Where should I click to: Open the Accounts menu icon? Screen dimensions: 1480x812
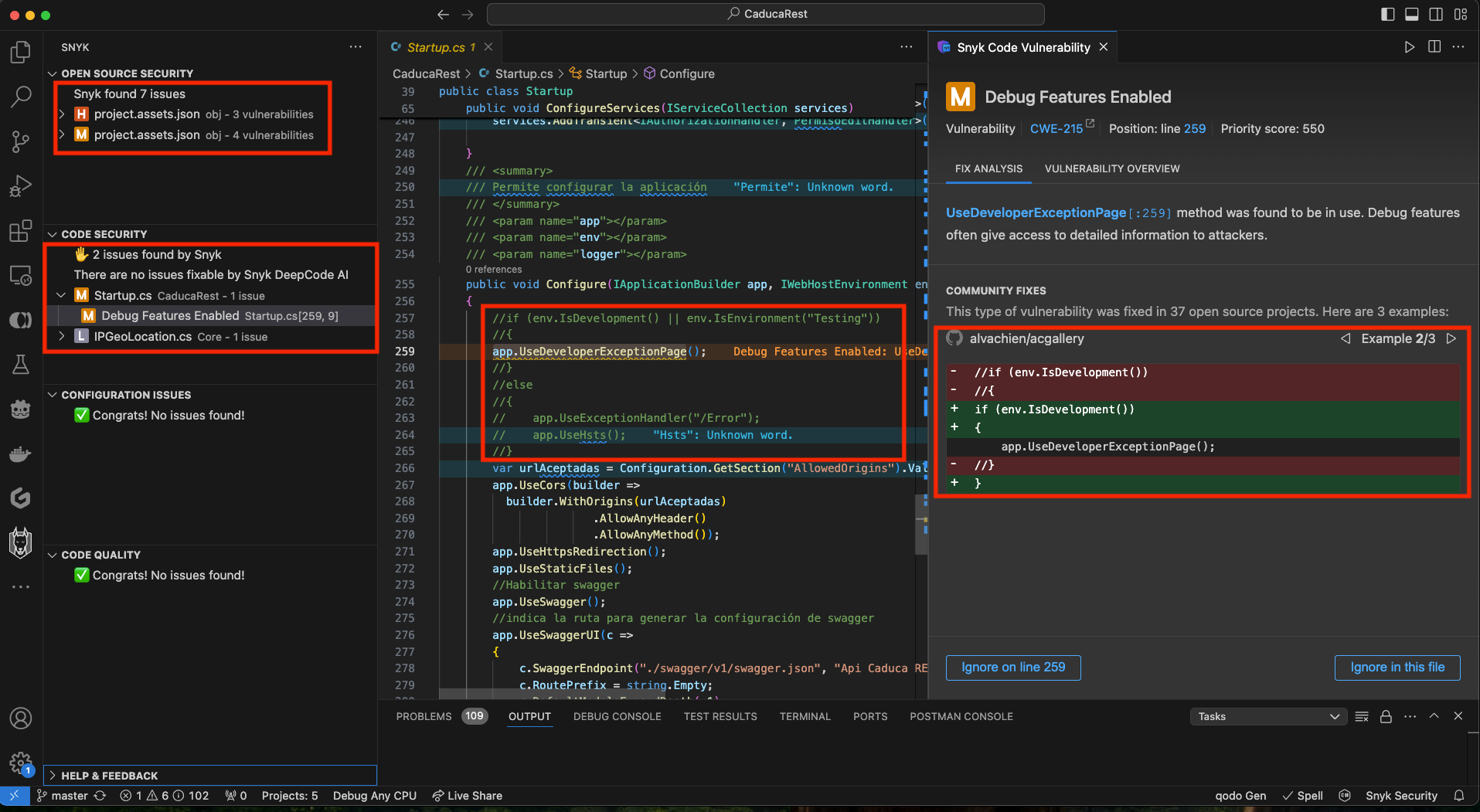pos(21,718)
